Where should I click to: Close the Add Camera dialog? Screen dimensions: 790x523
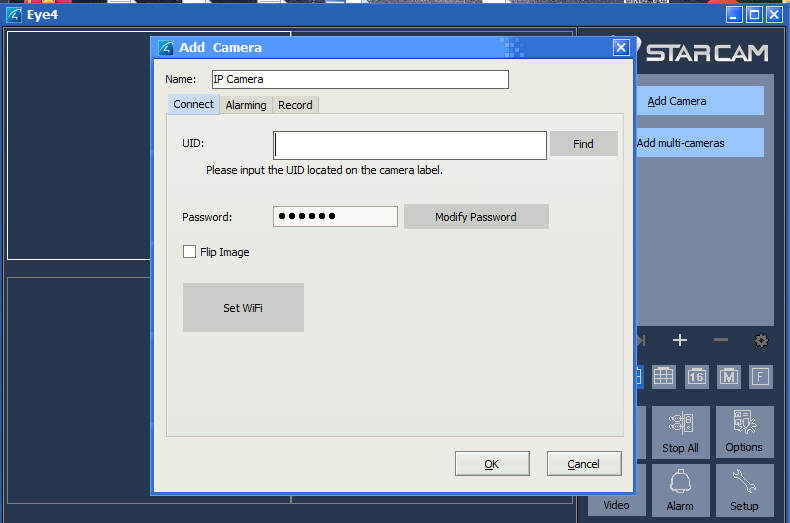pyautogui.click(x=621, y=47)
